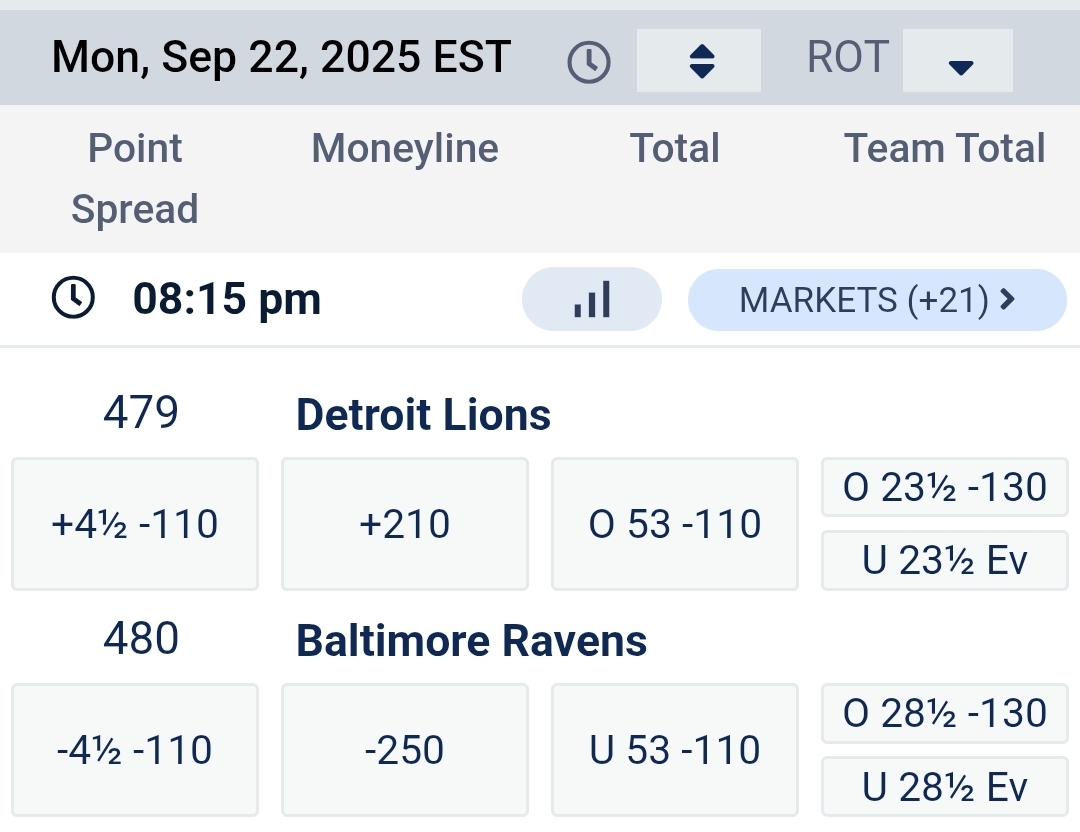The image size is (1080, 832).
Task: Pick Ravens team total O 28½ -130
Action: [x=945, y=714]
